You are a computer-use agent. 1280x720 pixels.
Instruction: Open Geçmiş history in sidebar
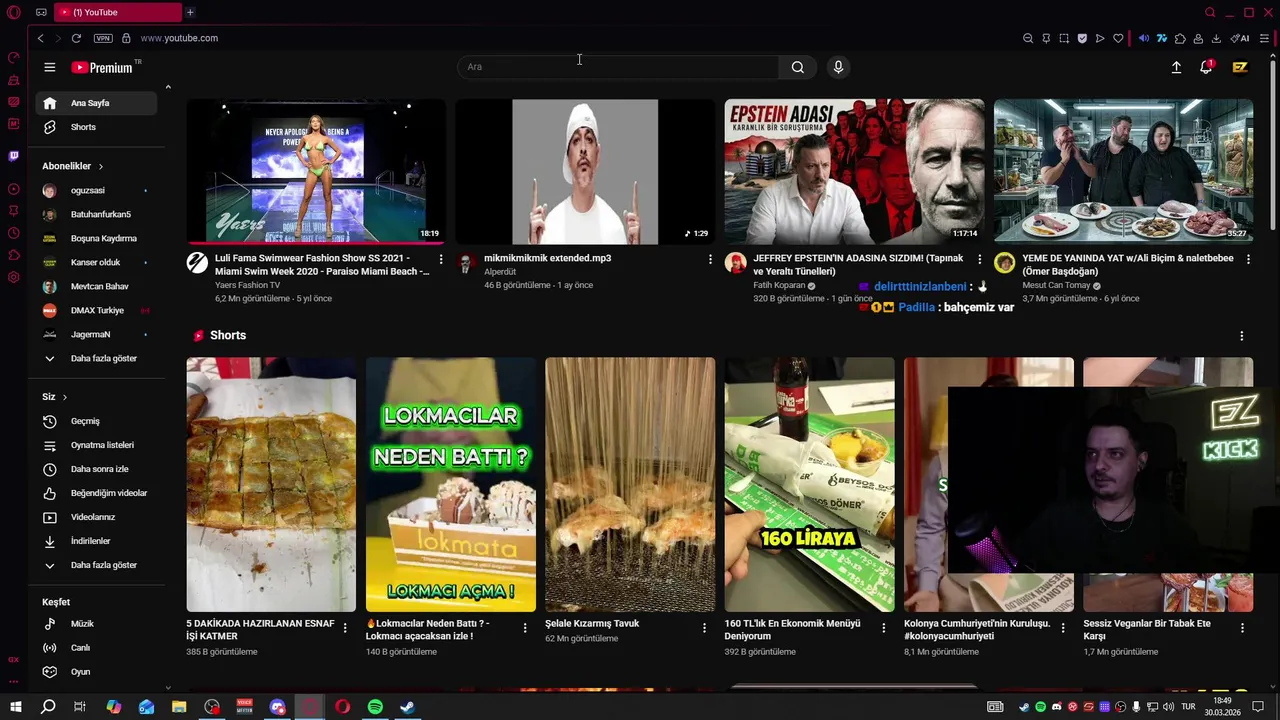tap(96, 421)
